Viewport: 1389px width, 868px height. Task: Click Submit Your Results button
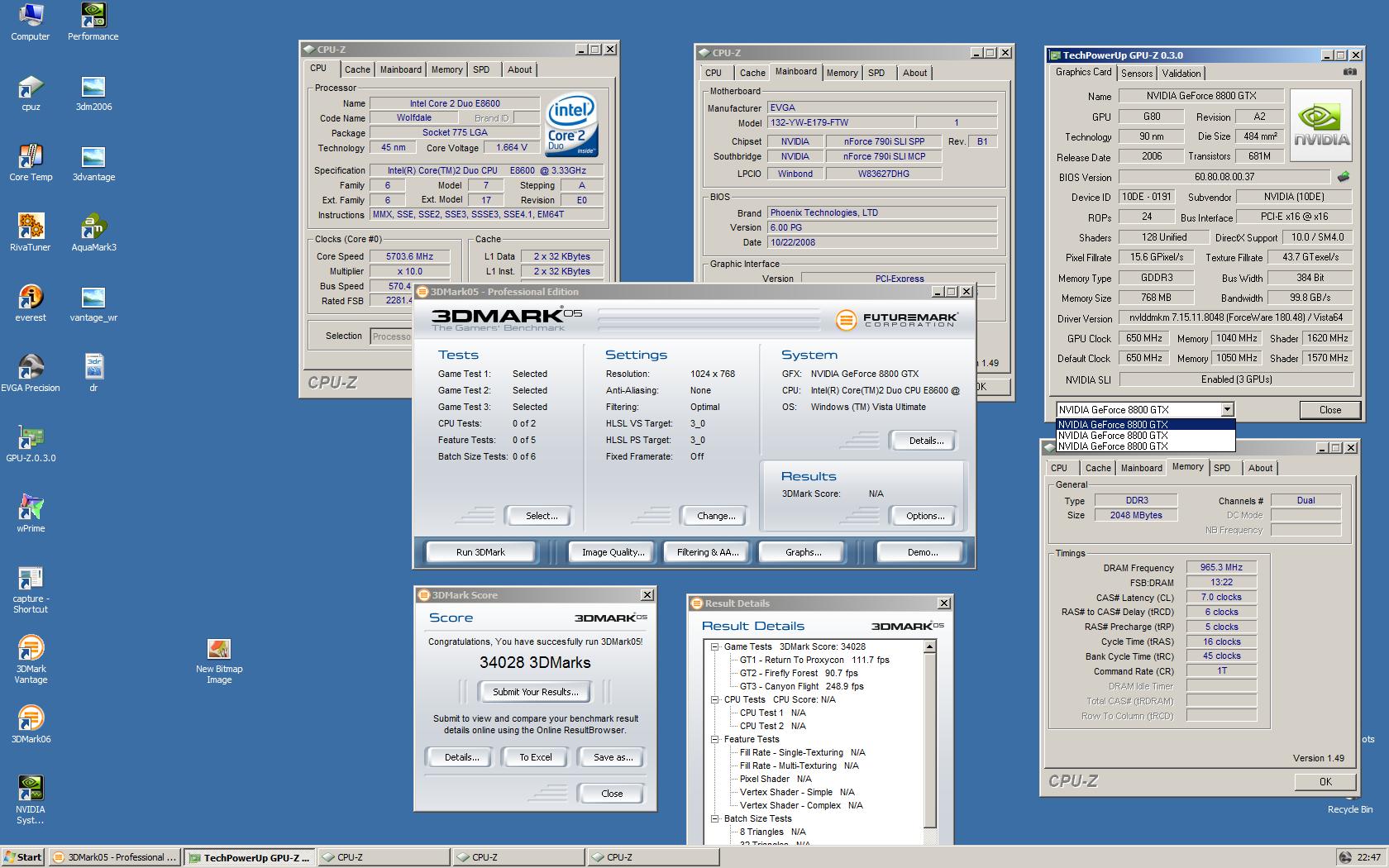[x=535, y=692]
